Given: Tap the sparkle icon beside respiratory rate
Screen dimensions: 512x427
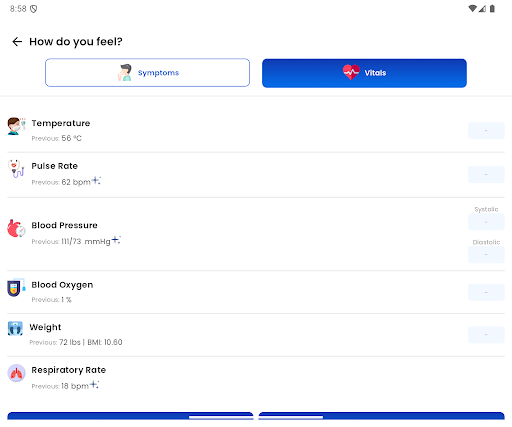Looking at the screenshot, I should click(95, 384).
